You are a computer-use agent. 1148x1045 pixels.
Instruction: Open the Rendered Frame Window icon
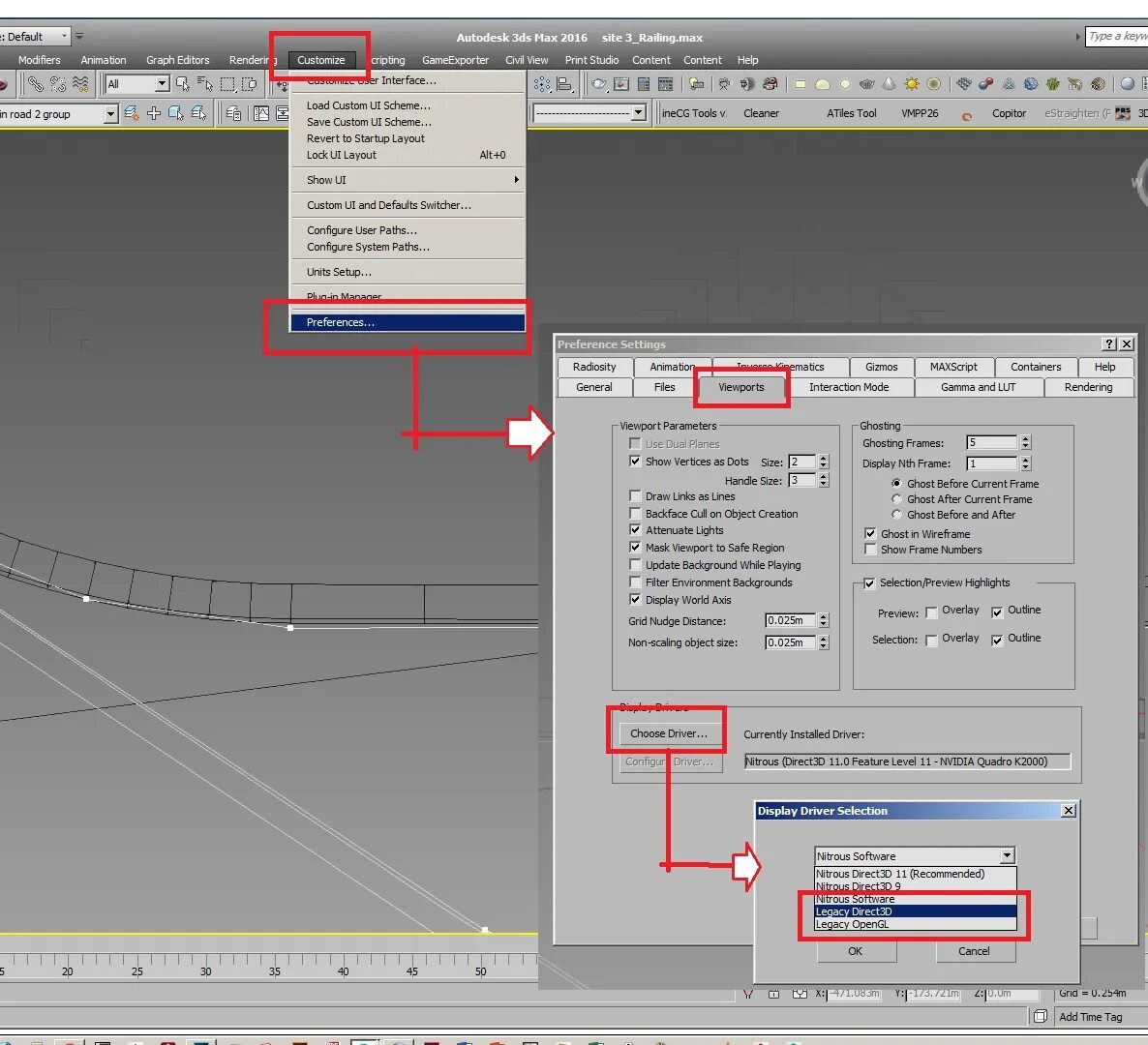click(621, 84)
